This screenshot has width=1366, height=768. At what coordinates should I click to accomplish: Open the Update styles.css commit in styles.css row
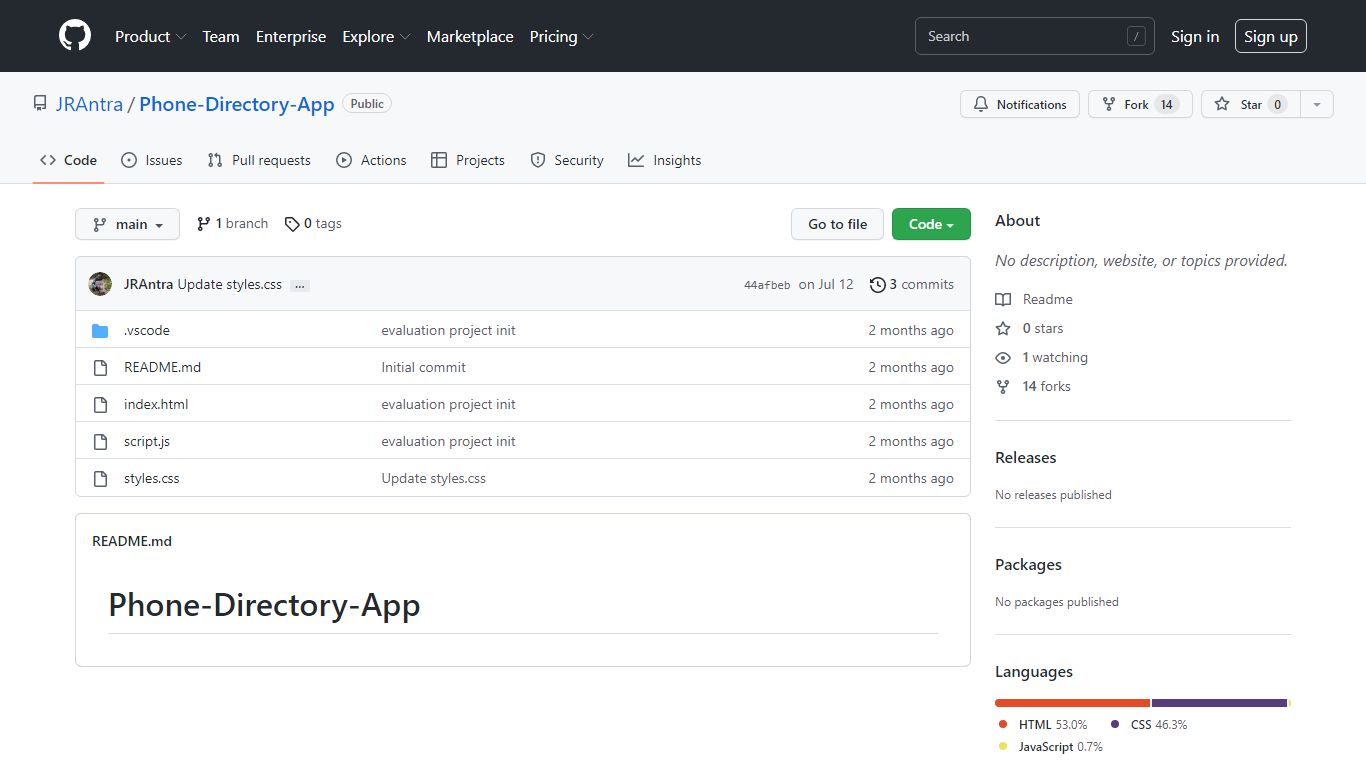pyautogui.click(x=433, y=478)
